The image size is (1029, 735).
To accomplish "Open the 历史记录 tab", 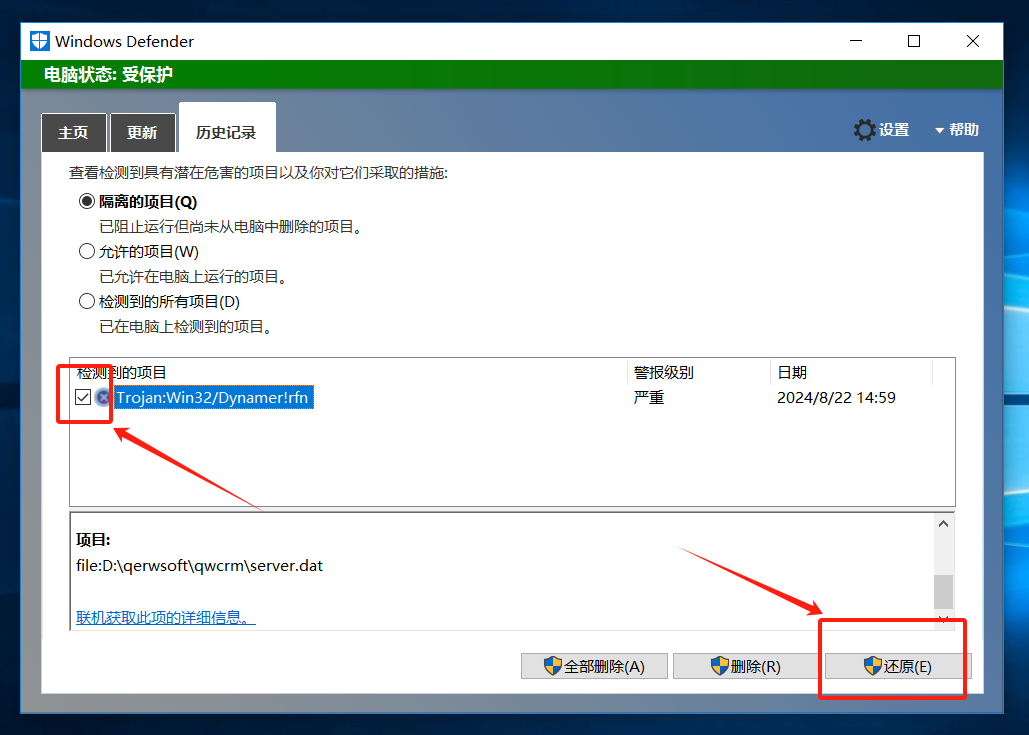I will 226,128.
